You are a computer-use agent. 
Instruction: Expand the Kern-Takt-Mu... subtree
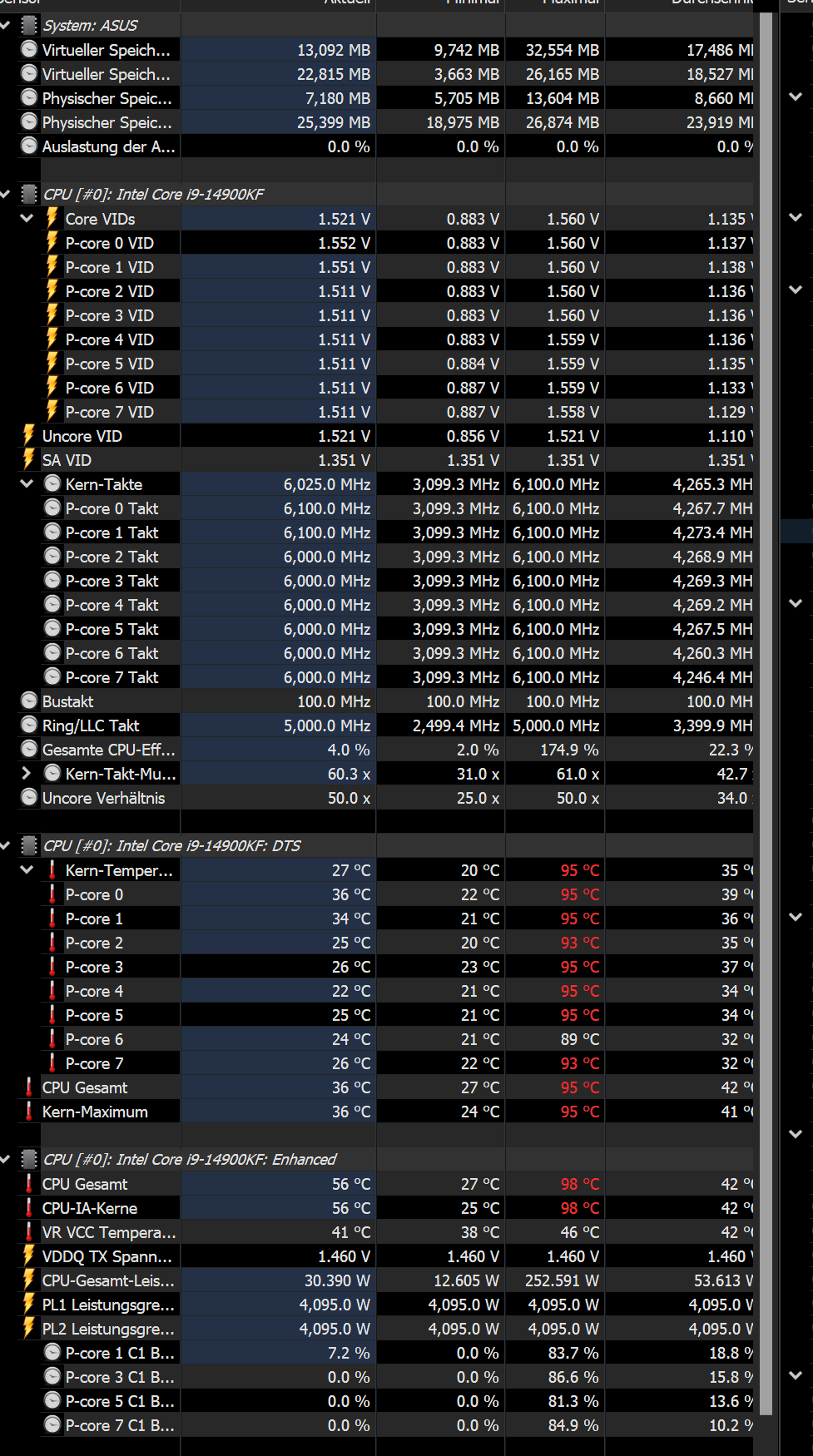27,773
